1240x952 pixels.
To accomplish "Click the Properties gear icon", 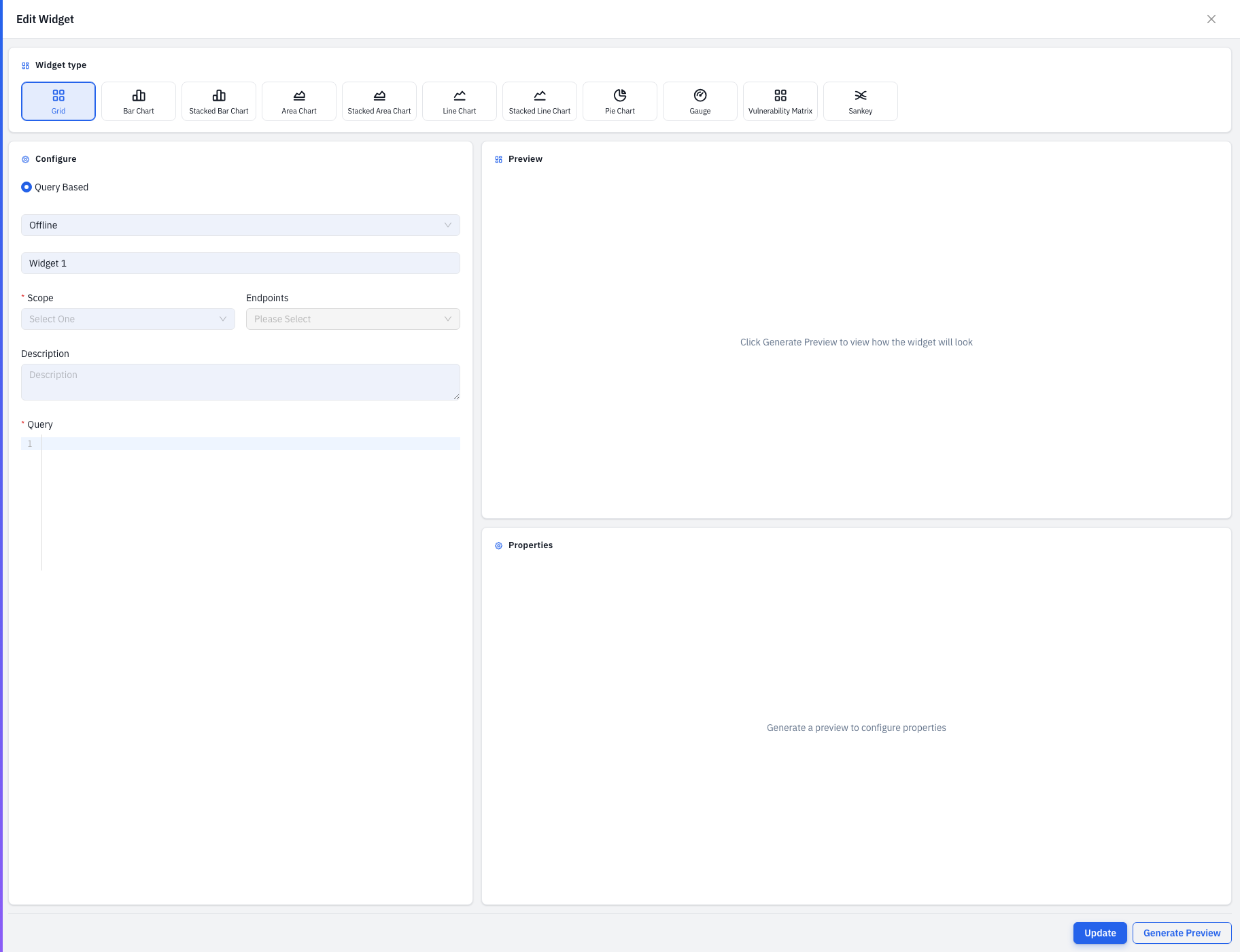I will pos(498,545).
